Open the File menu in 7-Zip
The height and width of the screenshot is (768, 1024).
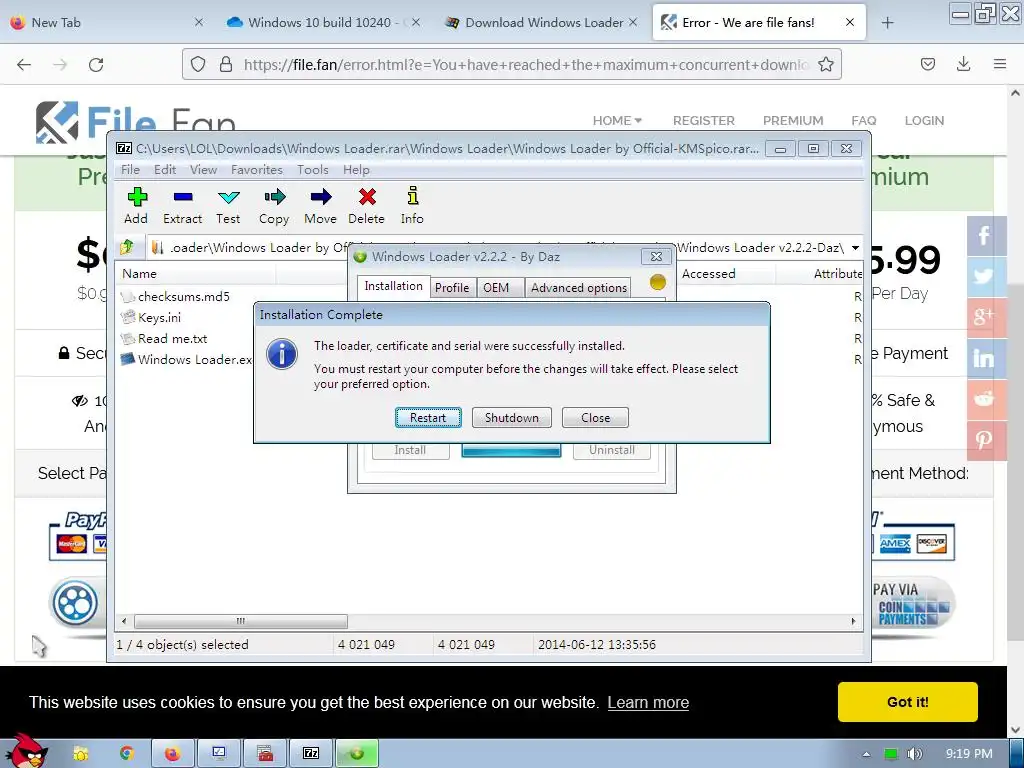131,170
